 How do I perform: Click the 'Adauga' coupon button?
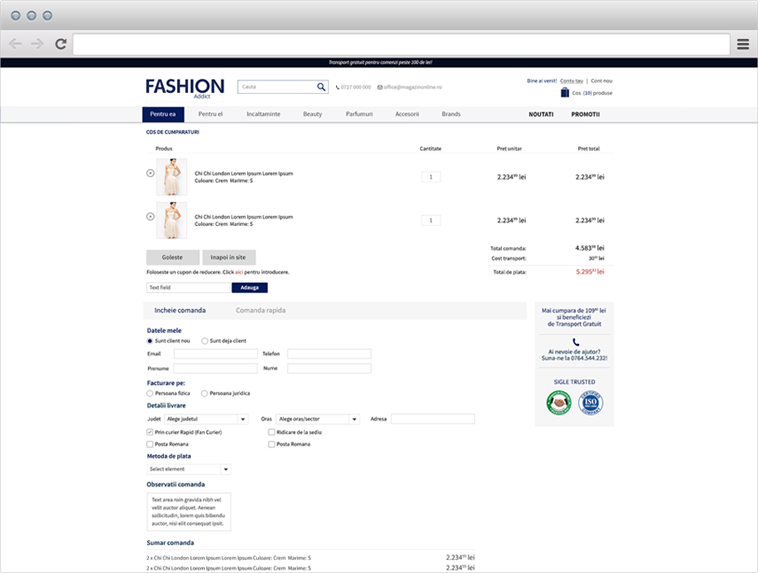(x=249, y=287)
